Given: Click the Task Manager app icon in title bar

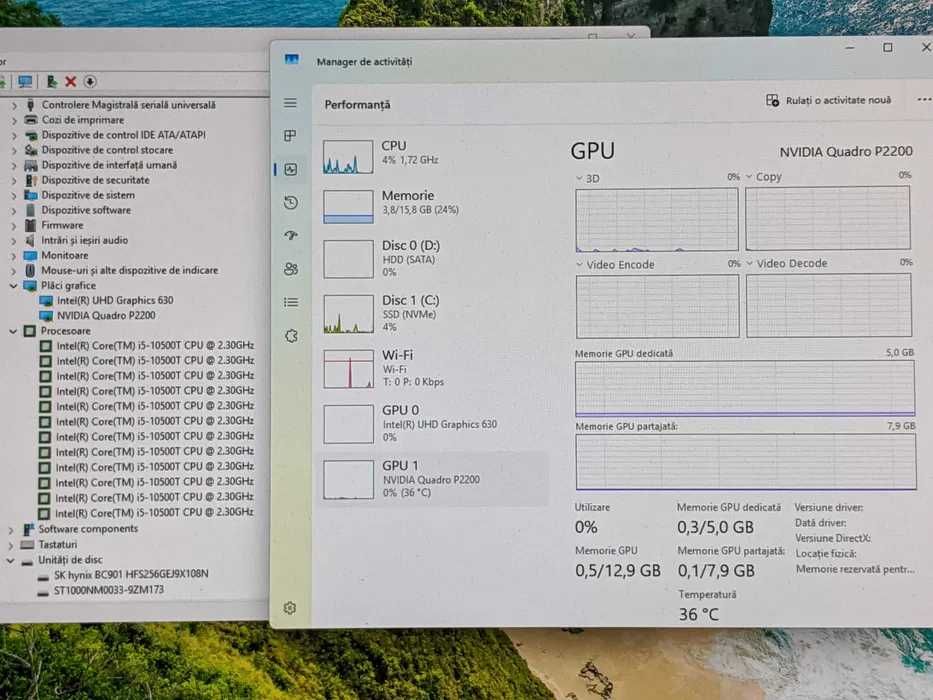Looking at the screenshot, I should click(292, 59).
